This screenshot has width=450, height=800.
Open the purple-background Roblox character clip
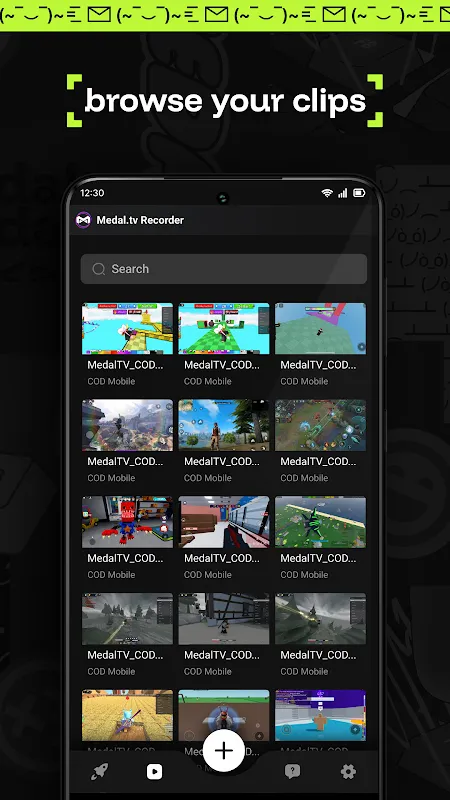click(320, 715)
